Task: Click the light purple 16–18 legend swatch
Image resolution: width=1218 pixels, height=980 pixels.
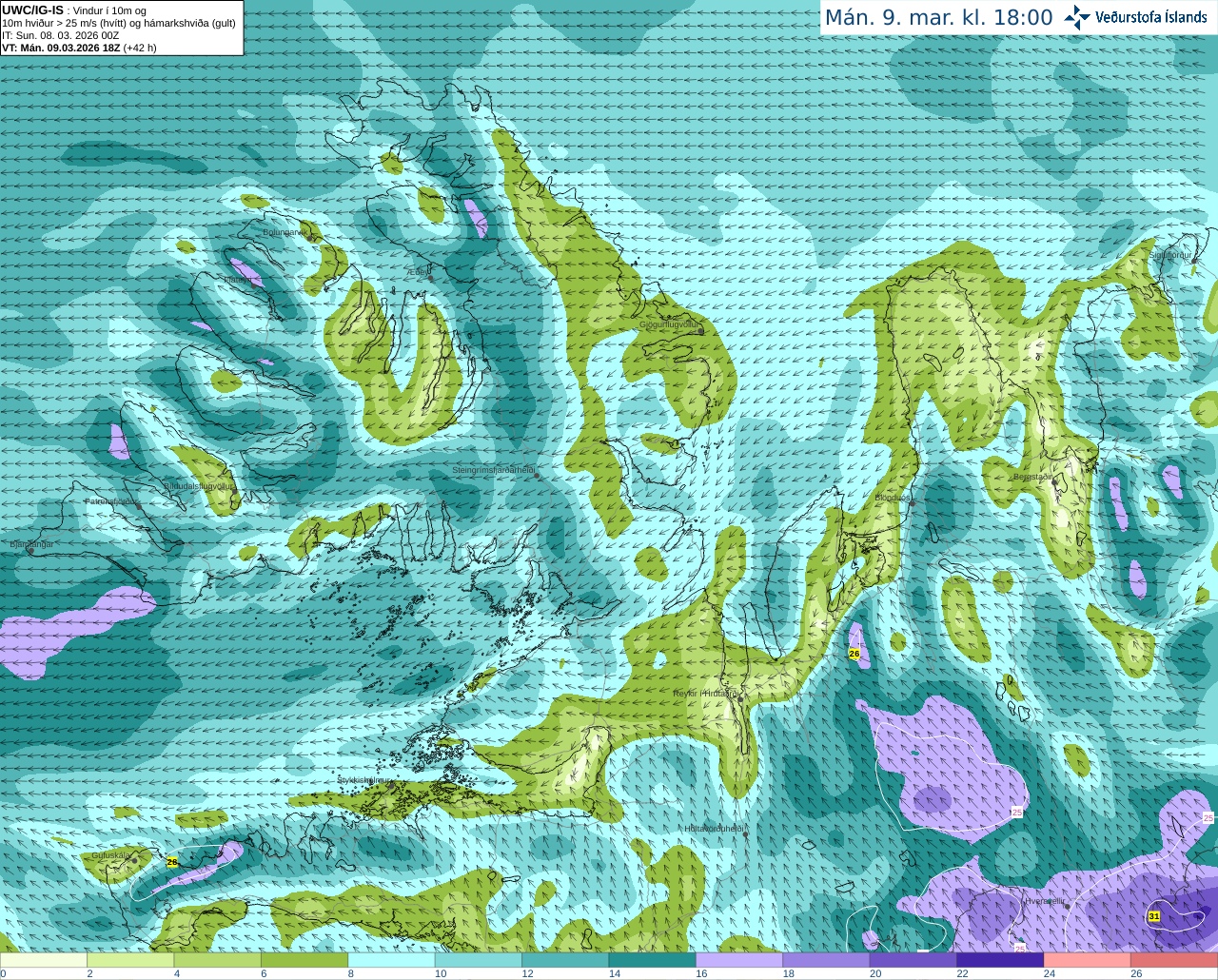Action: point(739,960)
